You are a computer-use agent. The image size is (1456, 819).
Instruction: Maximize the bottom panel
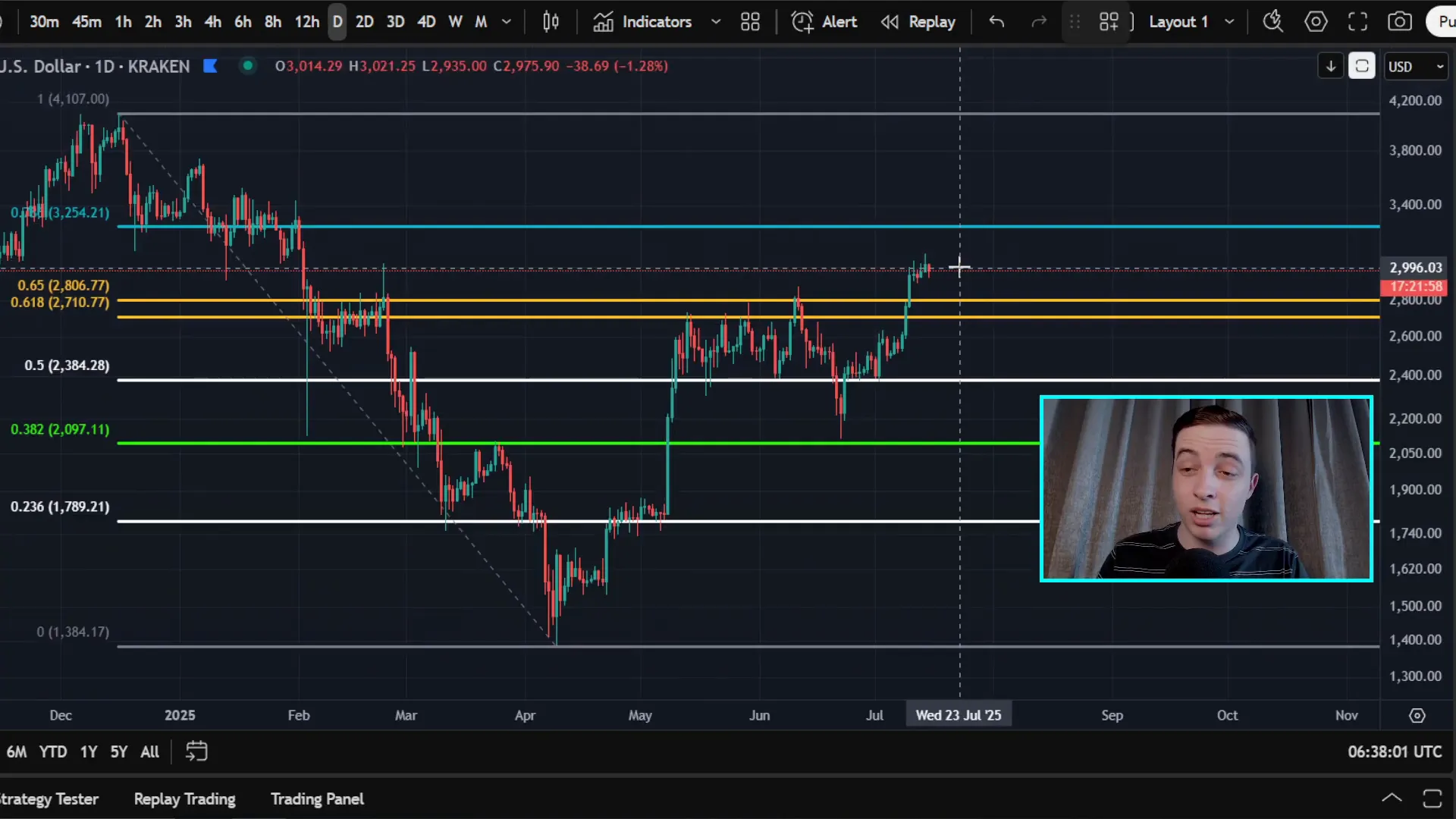tap(1432, 798)
